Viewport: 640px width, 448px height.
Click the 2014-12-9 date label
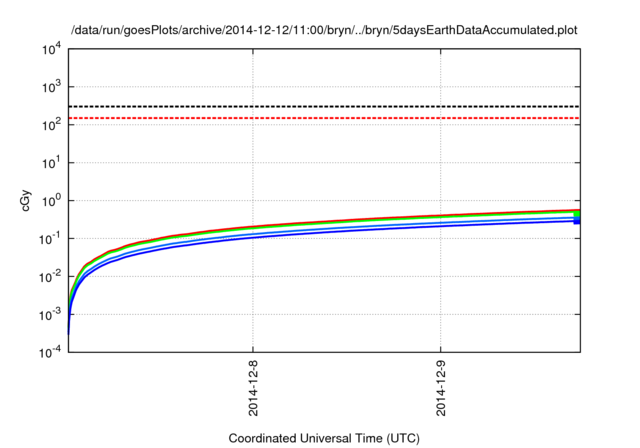(x=441, y=388)
